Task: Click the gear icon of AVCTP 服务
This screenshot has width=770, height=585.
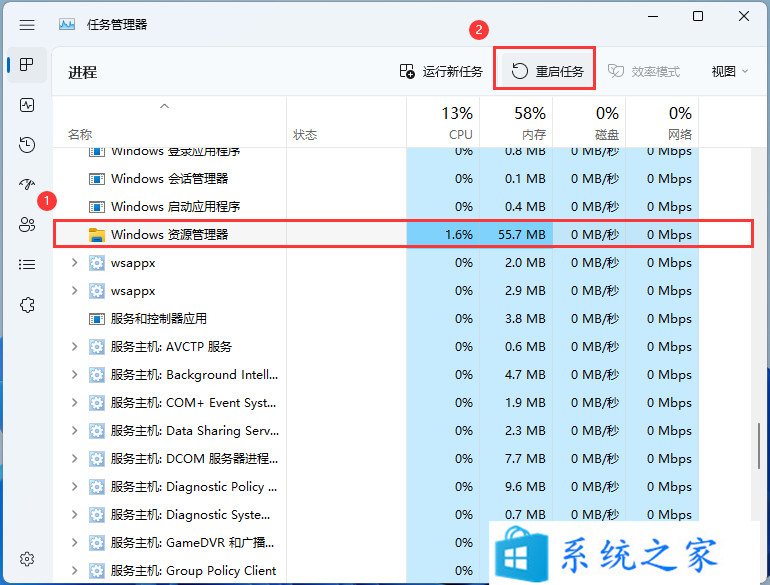Action: pyautogui.click(x=97, y=347)
